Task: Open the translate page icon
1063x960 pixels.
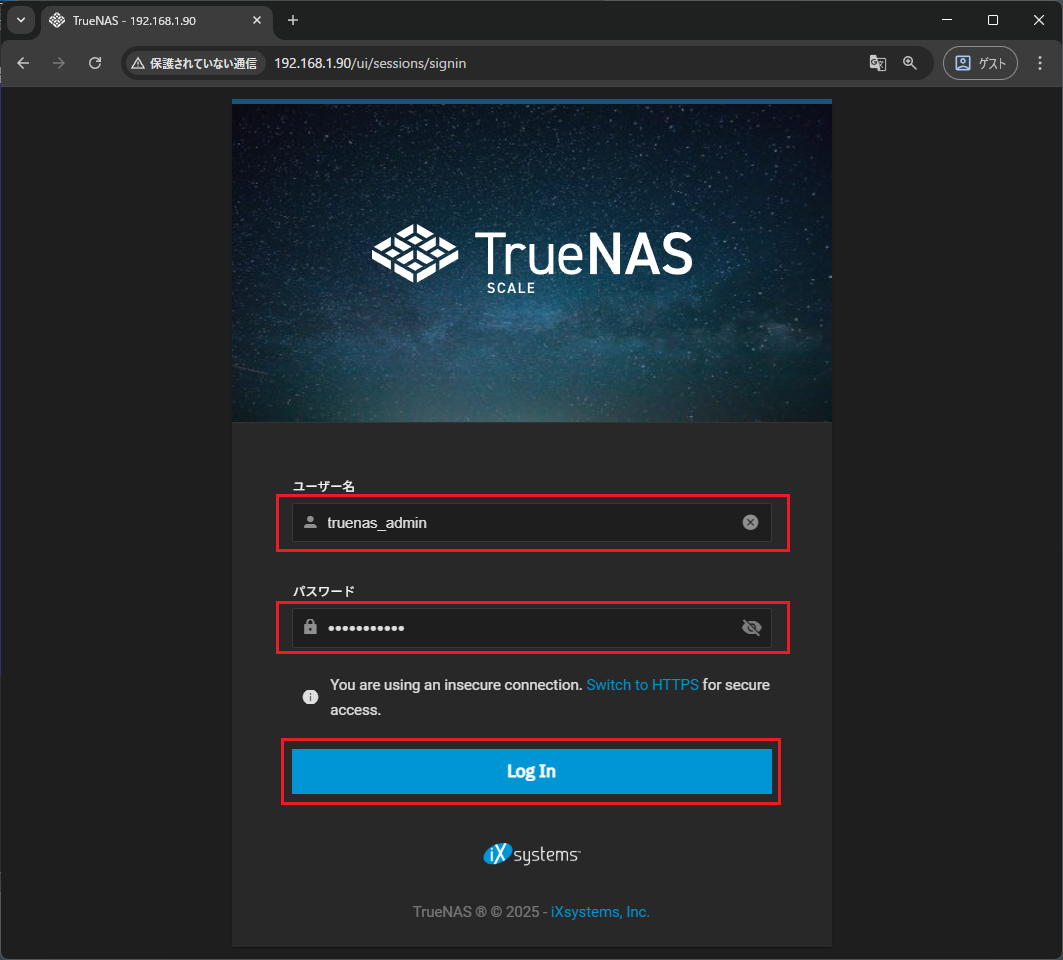Action: click(x=877, y=63)
